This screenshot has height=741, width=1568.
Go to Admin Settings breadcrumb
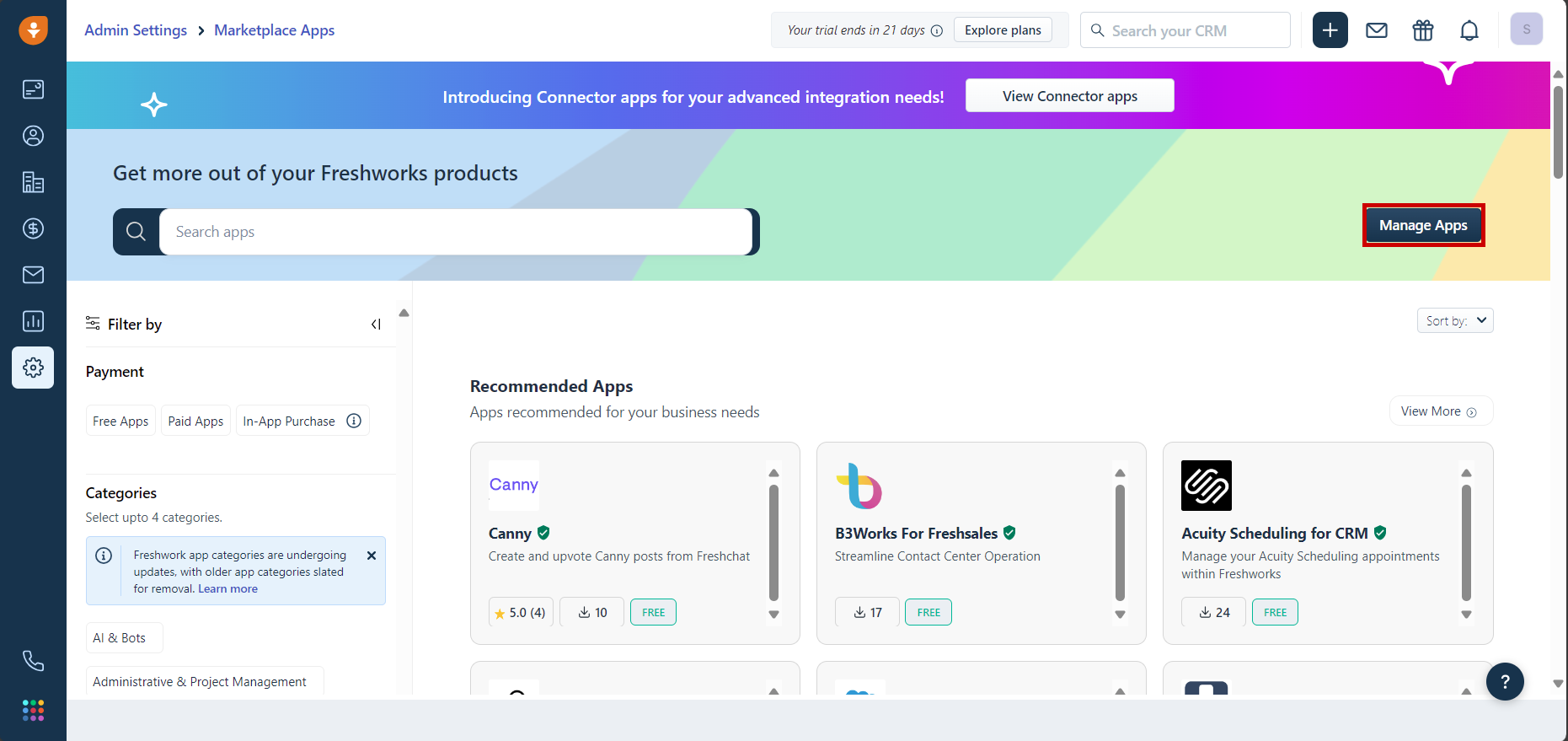pyautogui.click(x=136, y=30)
